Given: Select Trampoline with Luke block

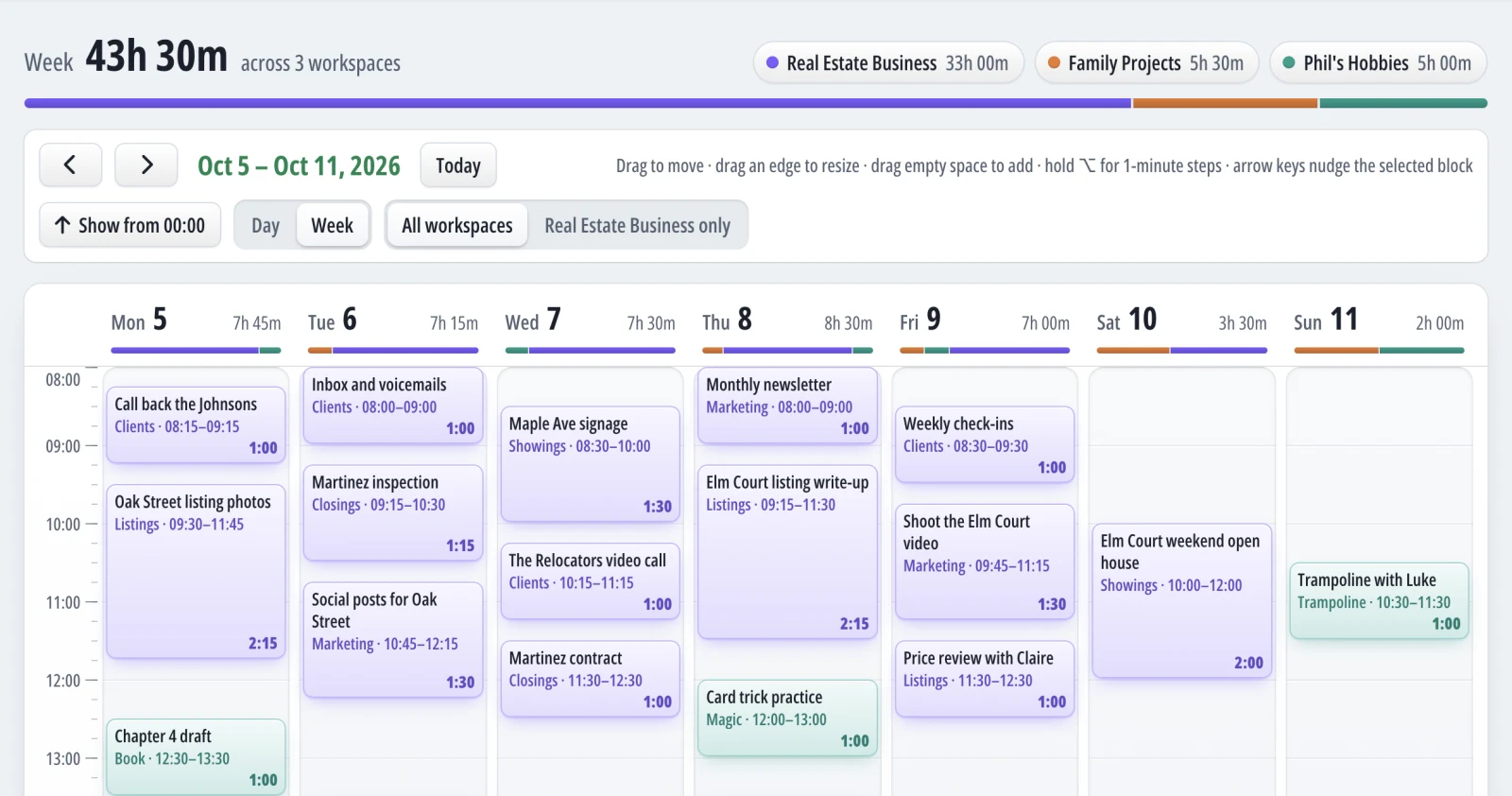Looking at the screenshot, I should coord(1379,601).
